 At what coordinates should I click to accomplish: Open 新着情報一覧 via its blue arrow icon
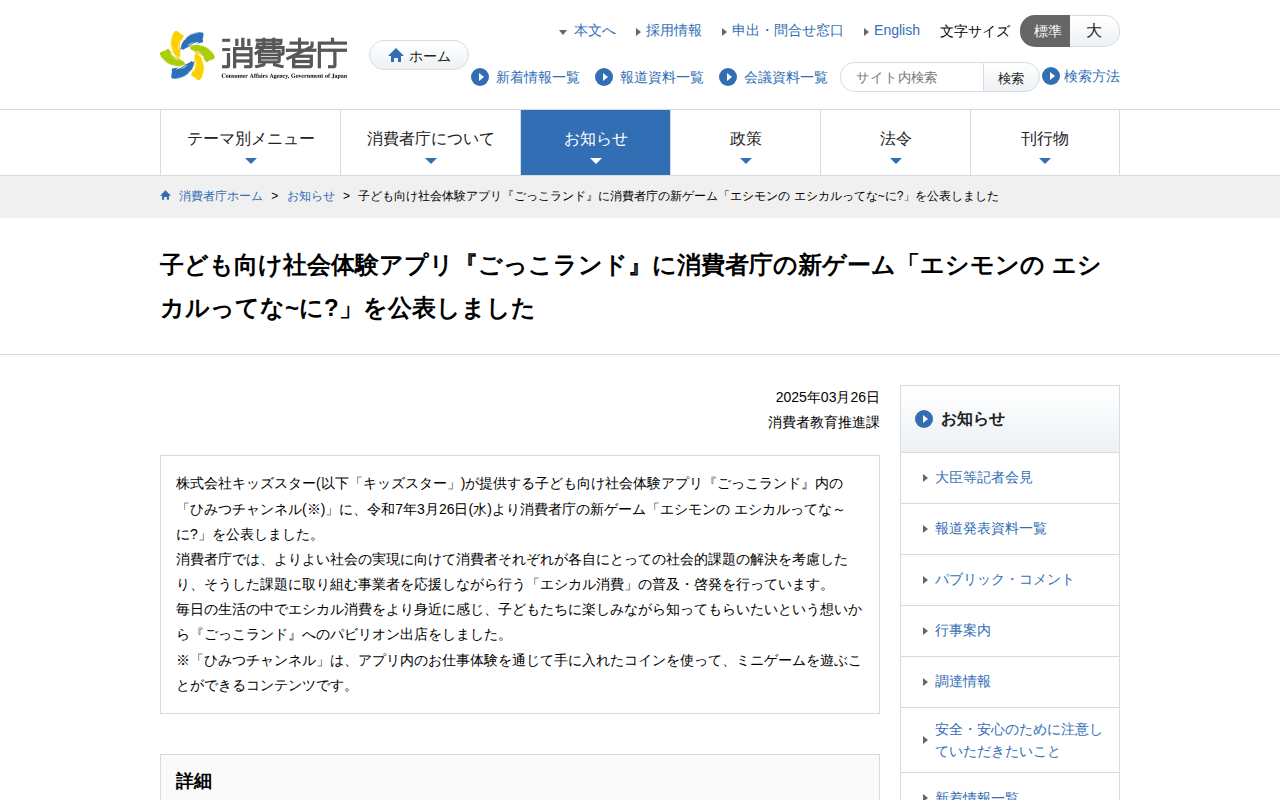point(480,77)
